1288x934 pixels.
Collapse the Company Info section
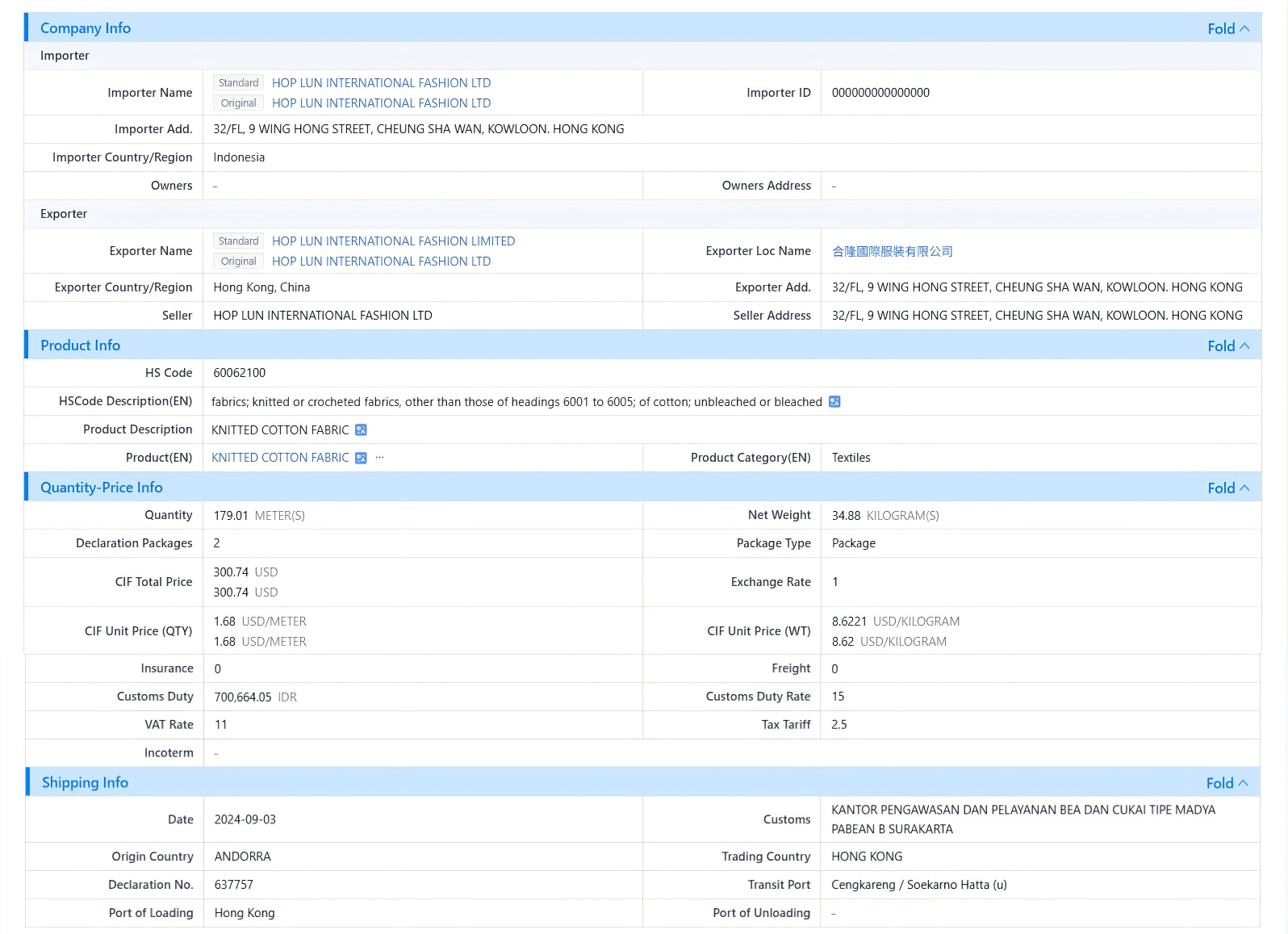click(x=1228, y=29)
